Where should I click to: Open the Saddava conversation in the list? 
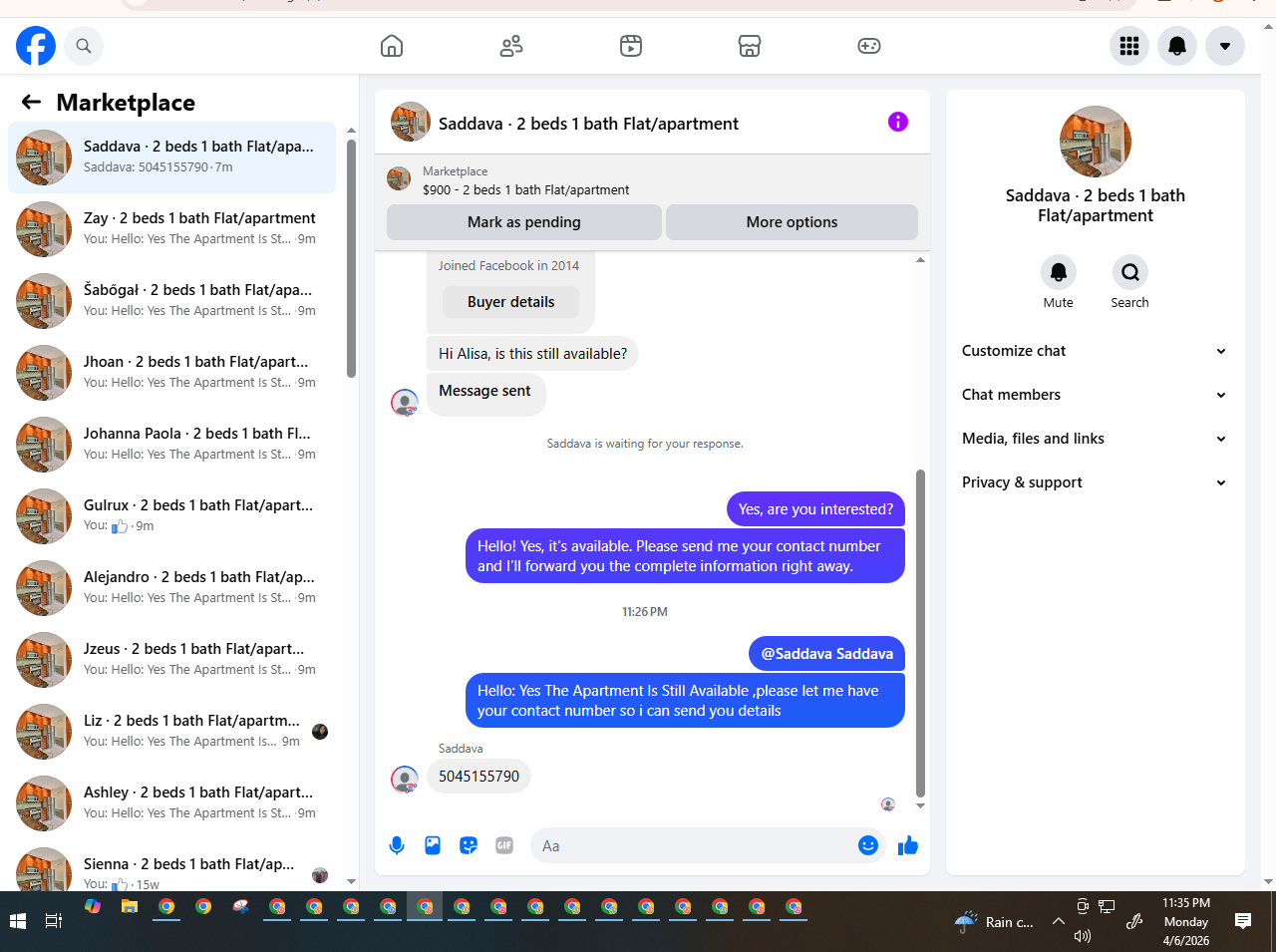click(171, 158)
